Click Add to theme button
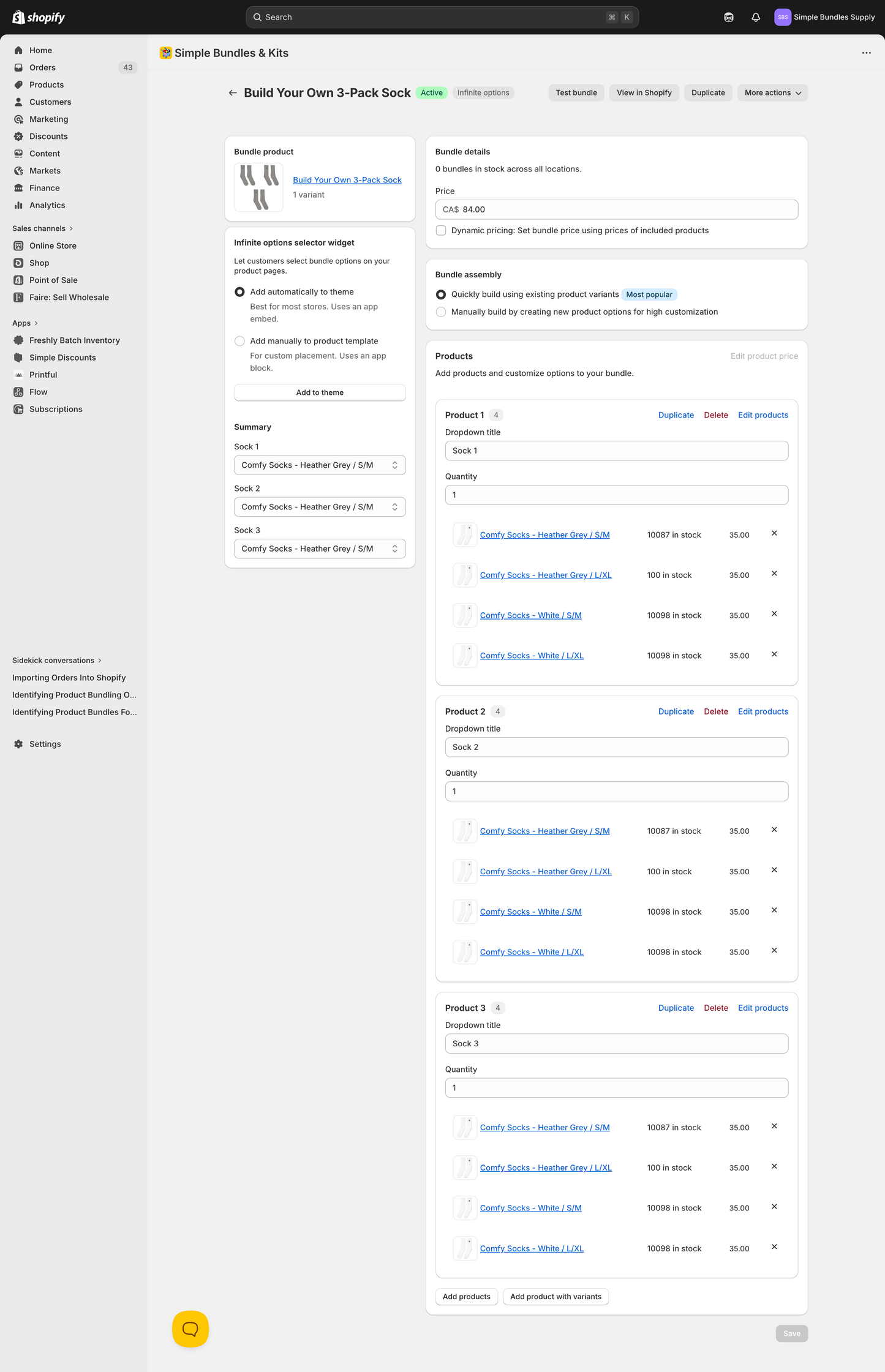Screen dimensions: 885x1372 320,392
